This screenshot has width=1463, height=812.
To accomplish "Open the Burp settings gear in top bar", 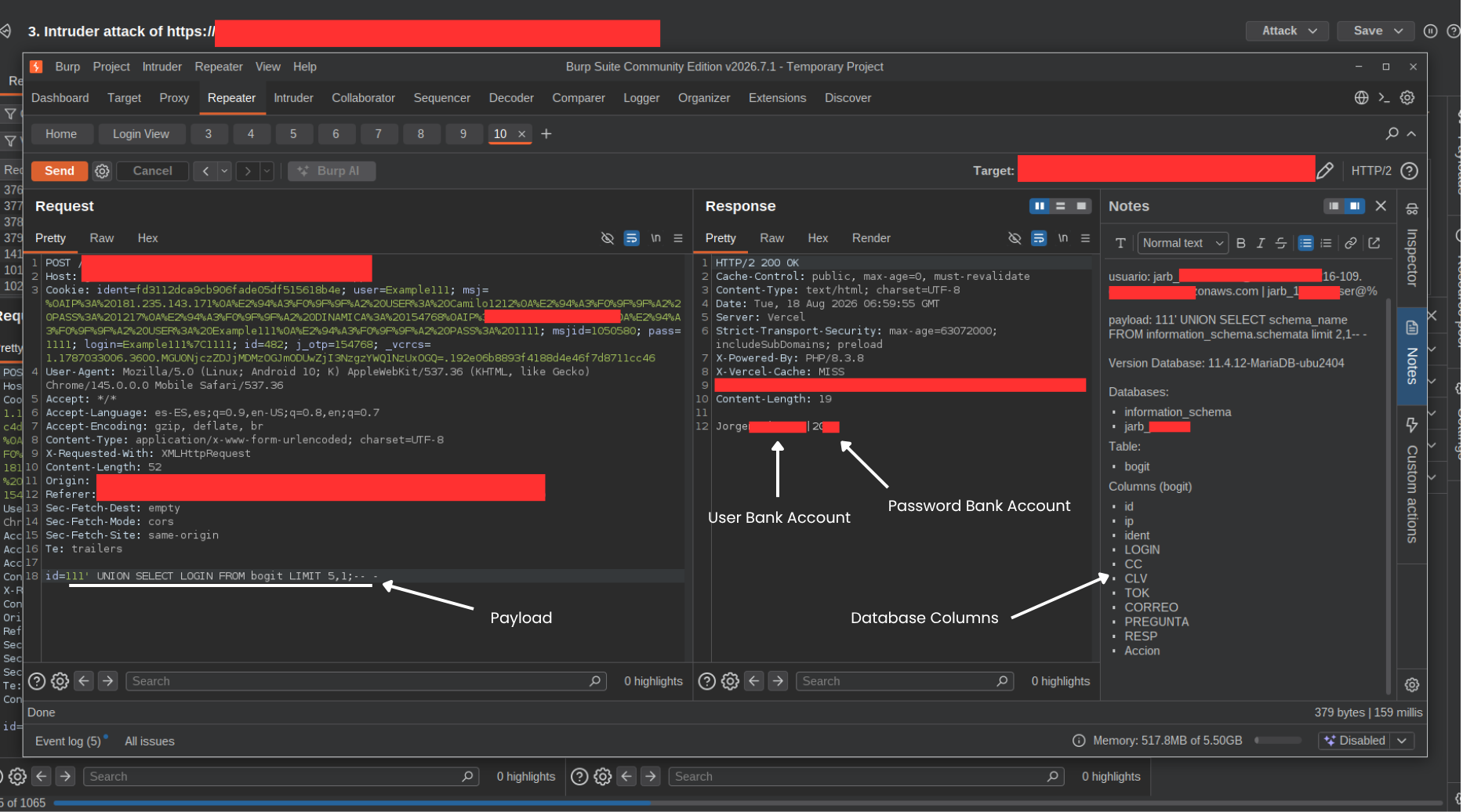I will click(1407, 98).
